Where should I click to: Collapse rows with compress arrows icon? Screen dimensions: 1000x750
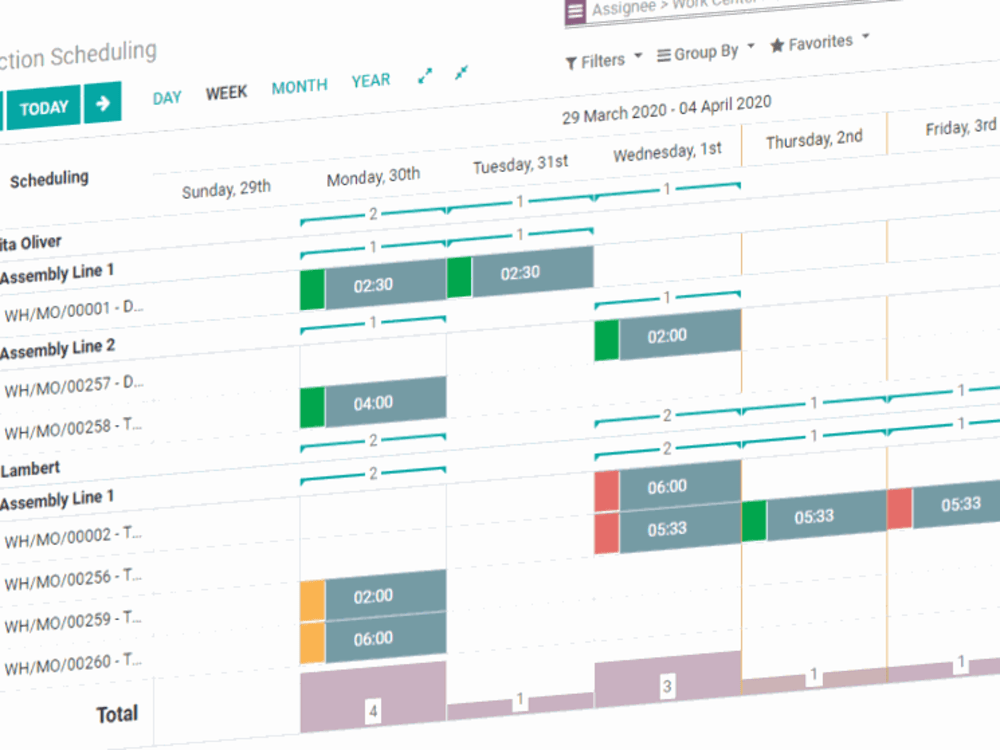(462, 73)
